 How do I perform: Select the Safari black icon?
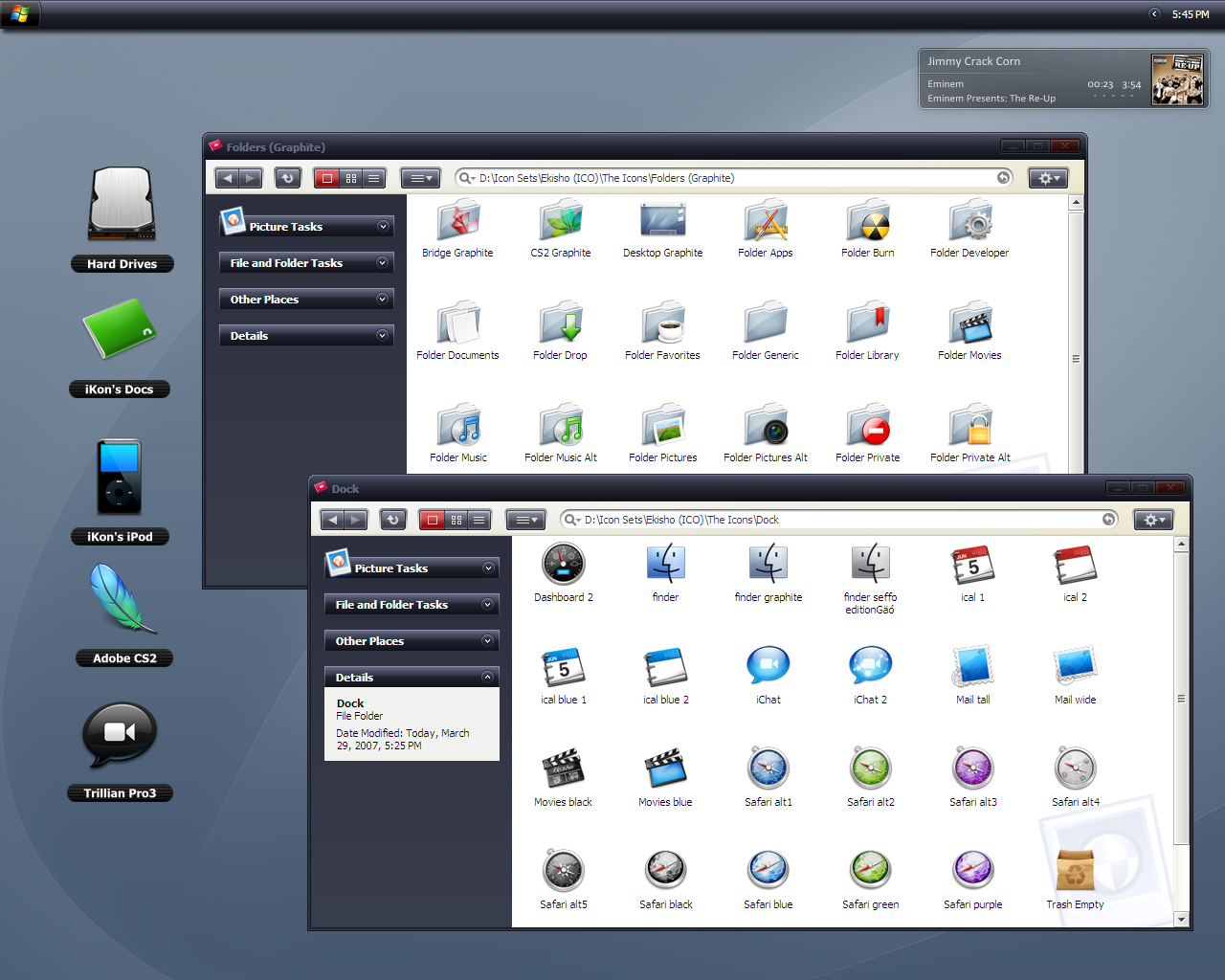(666, 870)
